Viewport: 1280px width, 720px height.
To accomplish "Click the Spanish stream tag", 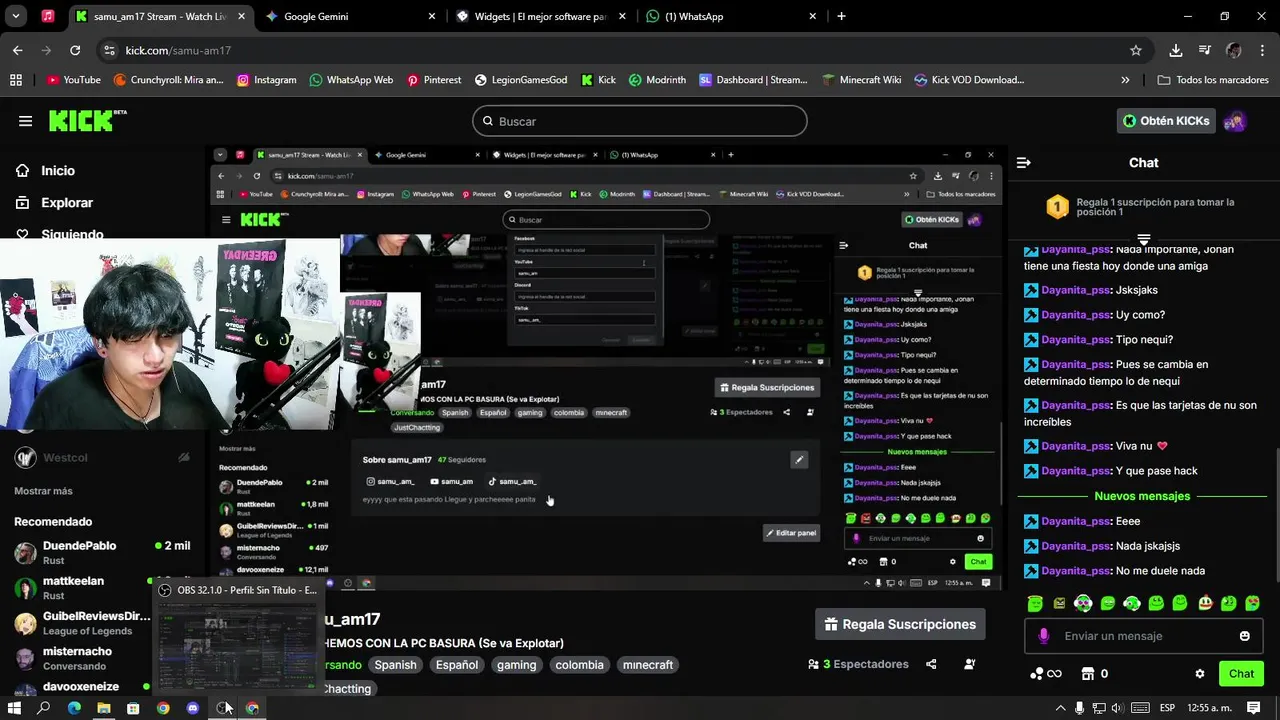I will pyautogui.click(x=396, y=665).
